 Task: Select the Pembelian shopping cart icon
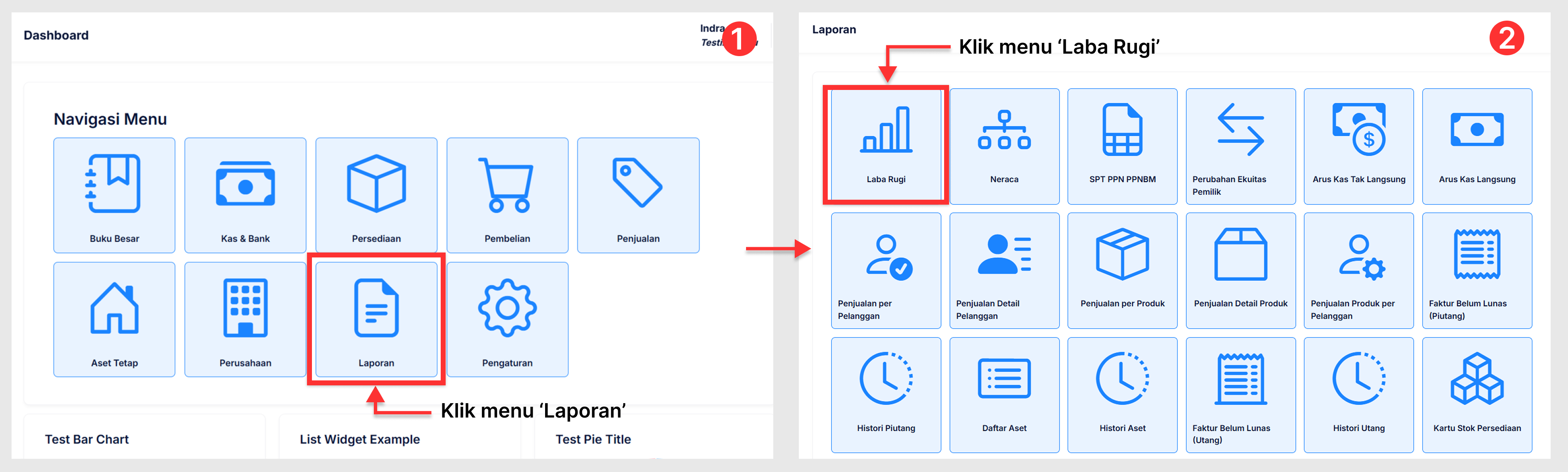click(506, 185)
